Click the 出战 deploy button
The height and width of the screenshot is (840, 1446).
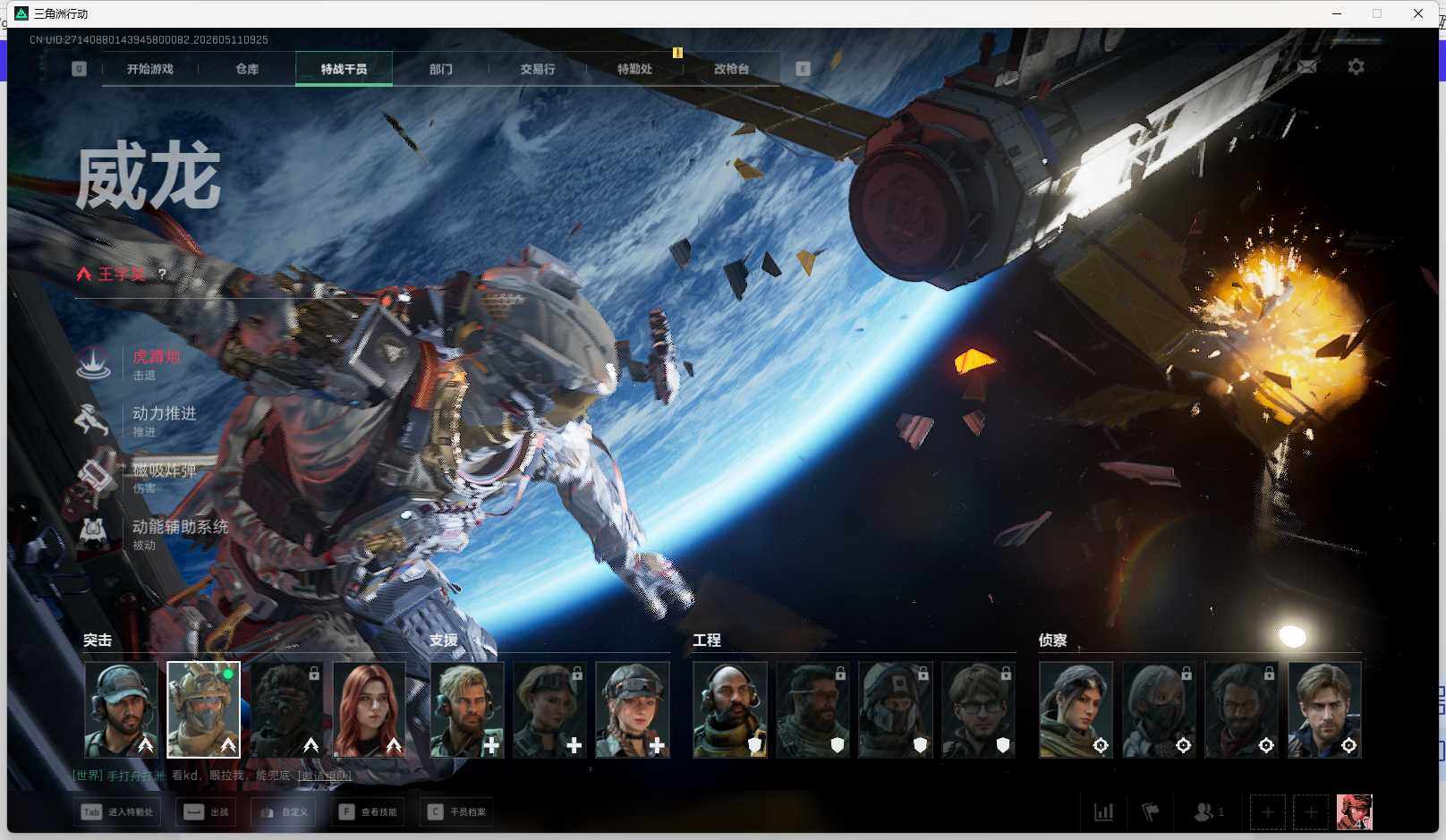tap(206, 812)
